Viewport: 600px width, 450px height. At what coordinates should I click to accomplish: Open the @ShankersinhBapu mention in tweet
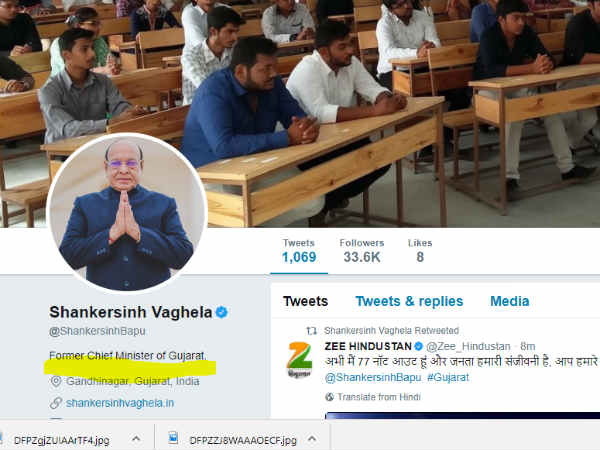click(x=373, y=377)
